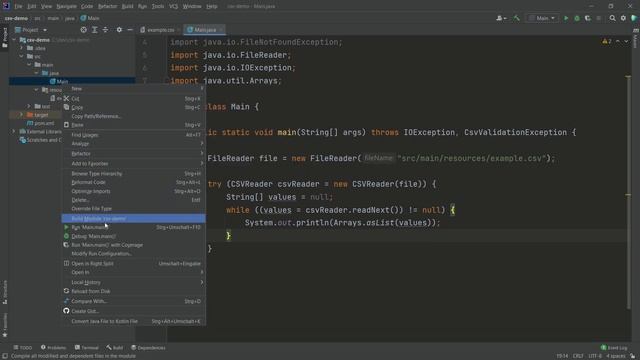The height and width of the screenshot is (360, 640).
Task: Click the Debug bug icon in toolbar
Action: pyautogui.click(x=577, y=18)
